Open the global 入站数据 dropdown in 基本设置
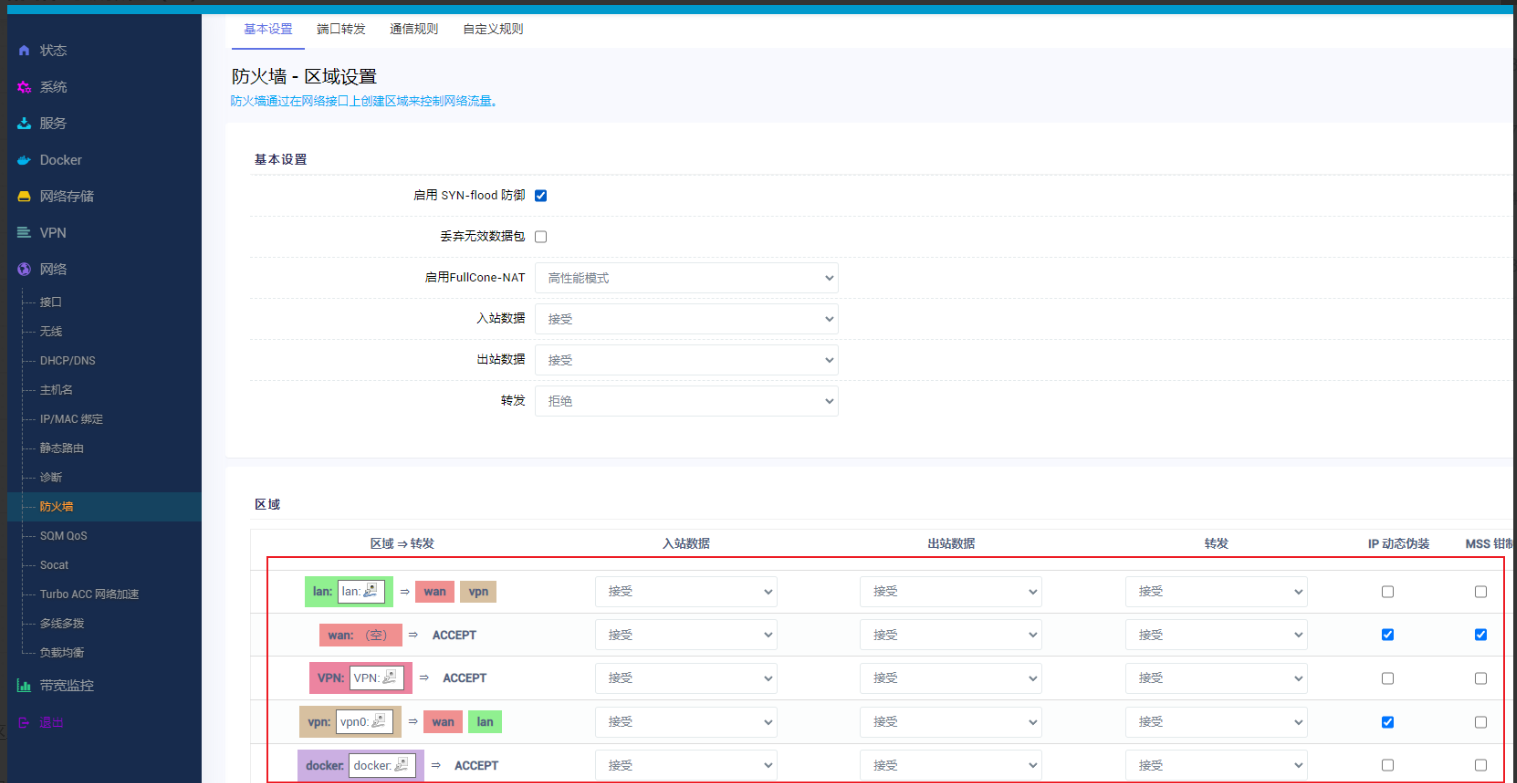 [687, 319]
